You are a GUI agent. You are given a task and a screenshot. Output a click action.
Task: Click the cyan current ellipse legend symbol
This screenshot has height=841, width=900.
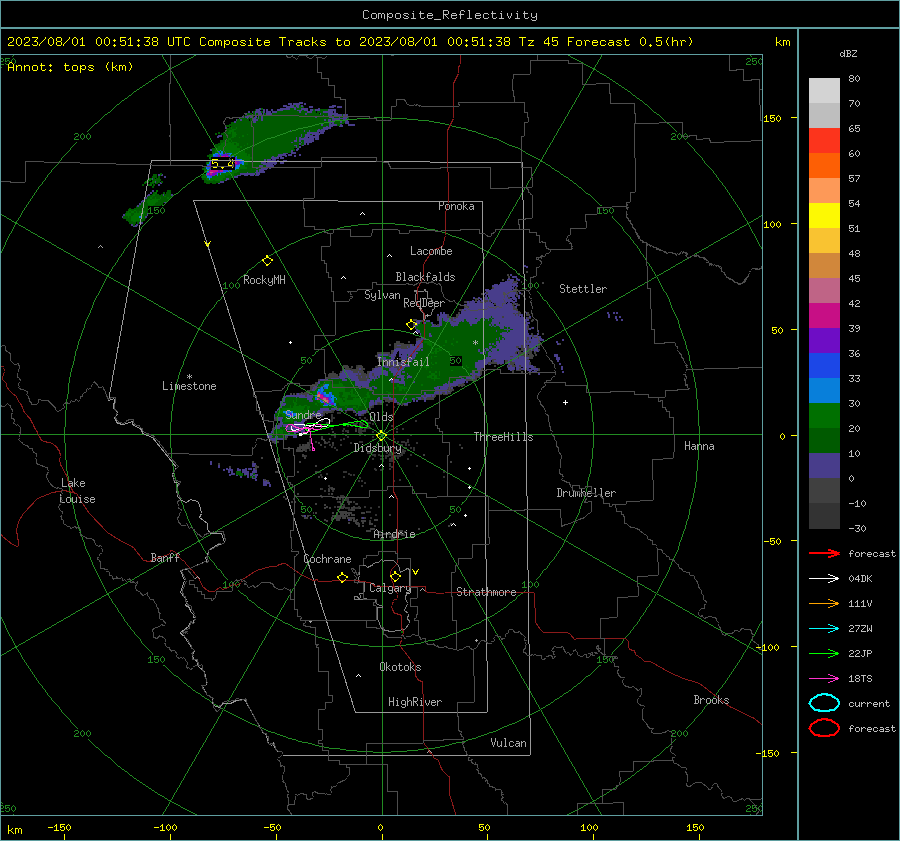[x=824, y=703]
